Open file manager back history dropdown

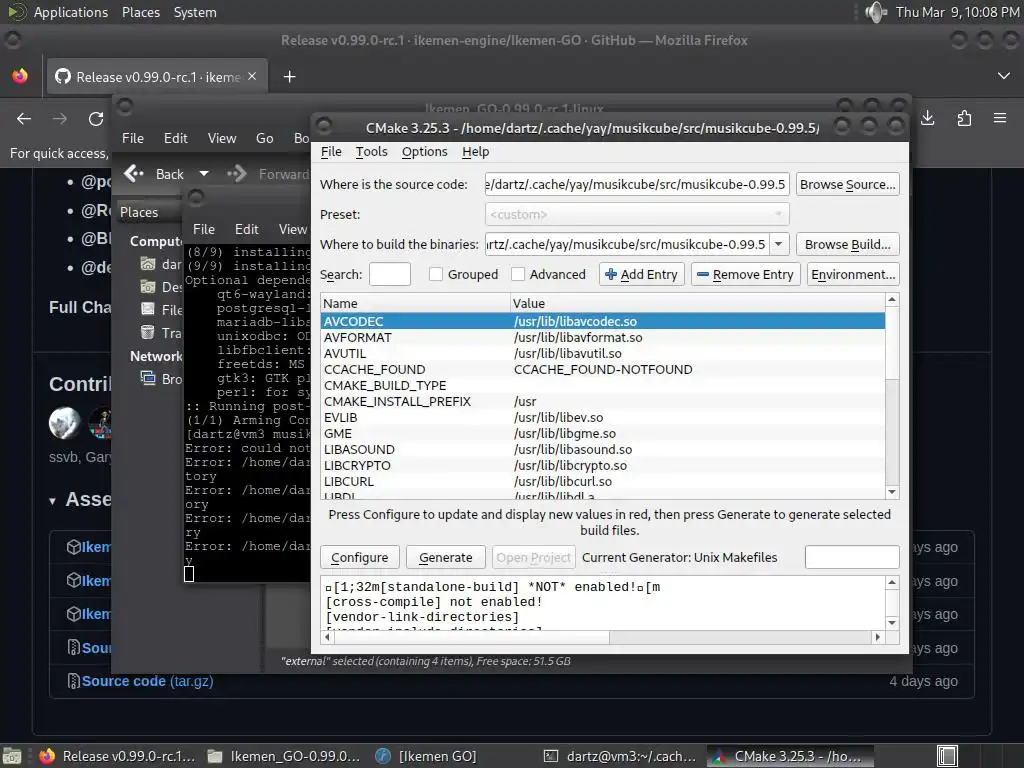click(204, 174)
